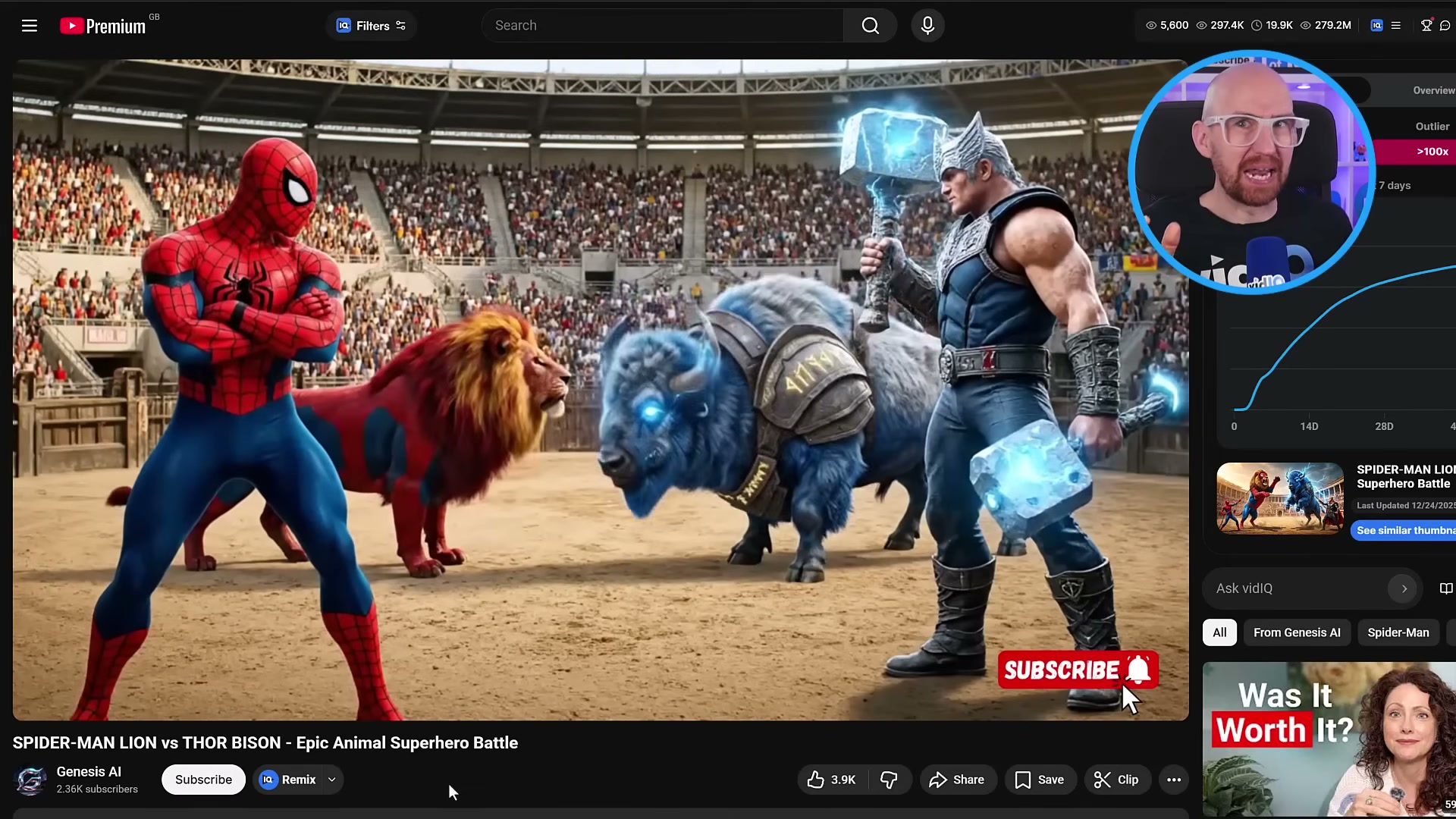1456x819 pixels.
Task: Click the Remix button
Action: 288,780
